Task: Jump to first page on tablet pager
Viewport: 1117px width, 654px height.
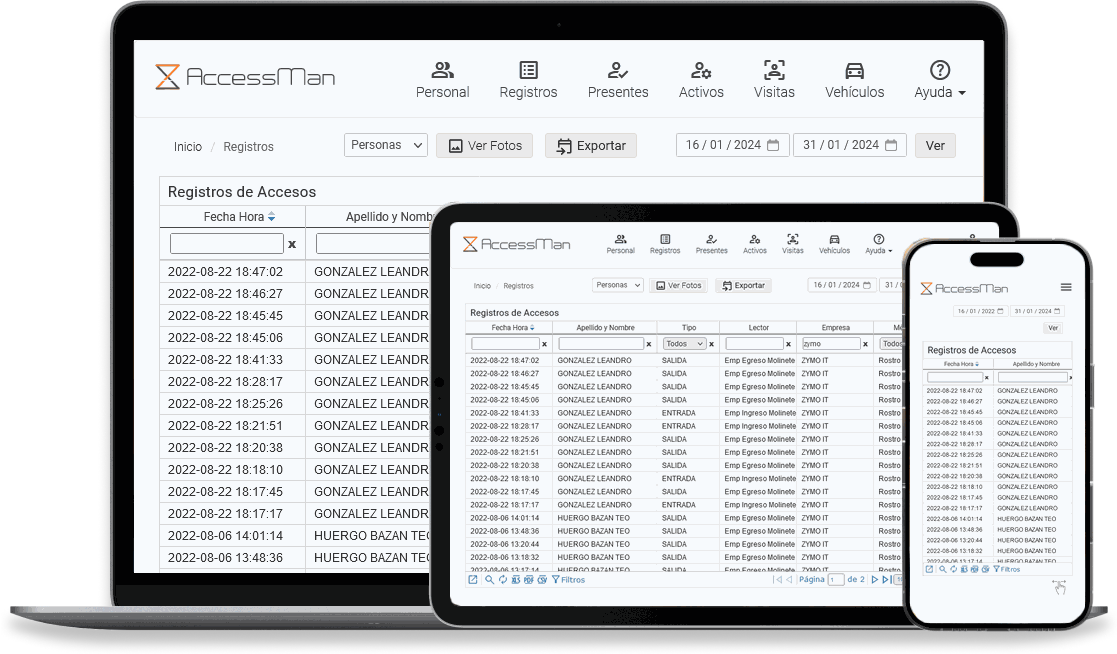Action: point(776,580)
